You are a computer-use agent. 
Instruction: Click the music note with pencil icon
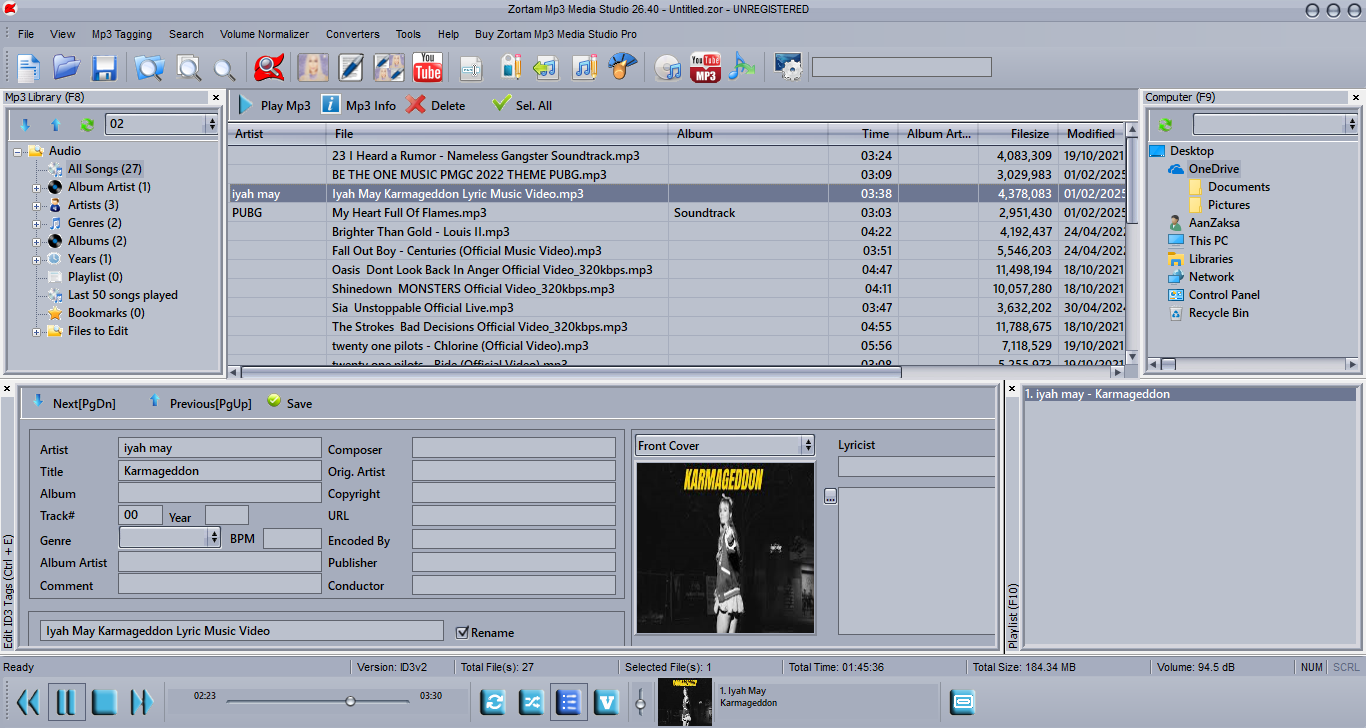(584, 68)
